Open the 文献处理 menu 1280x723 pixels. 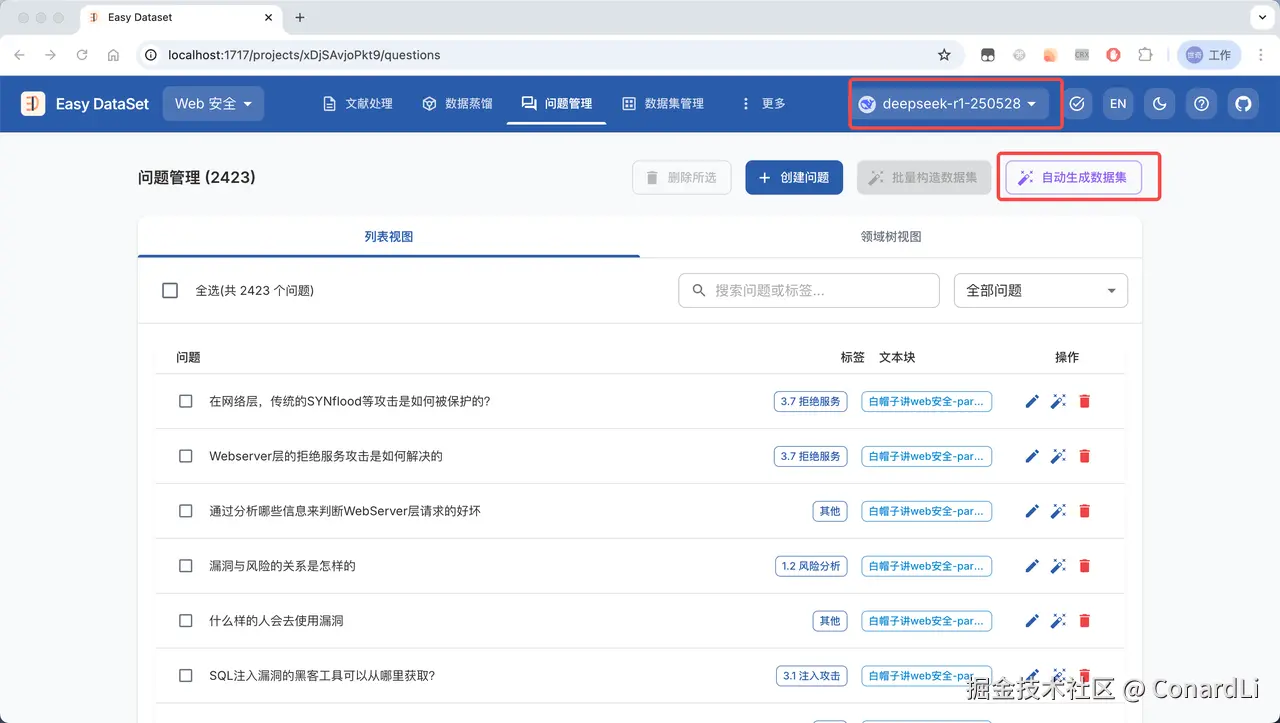click(357, 103)
